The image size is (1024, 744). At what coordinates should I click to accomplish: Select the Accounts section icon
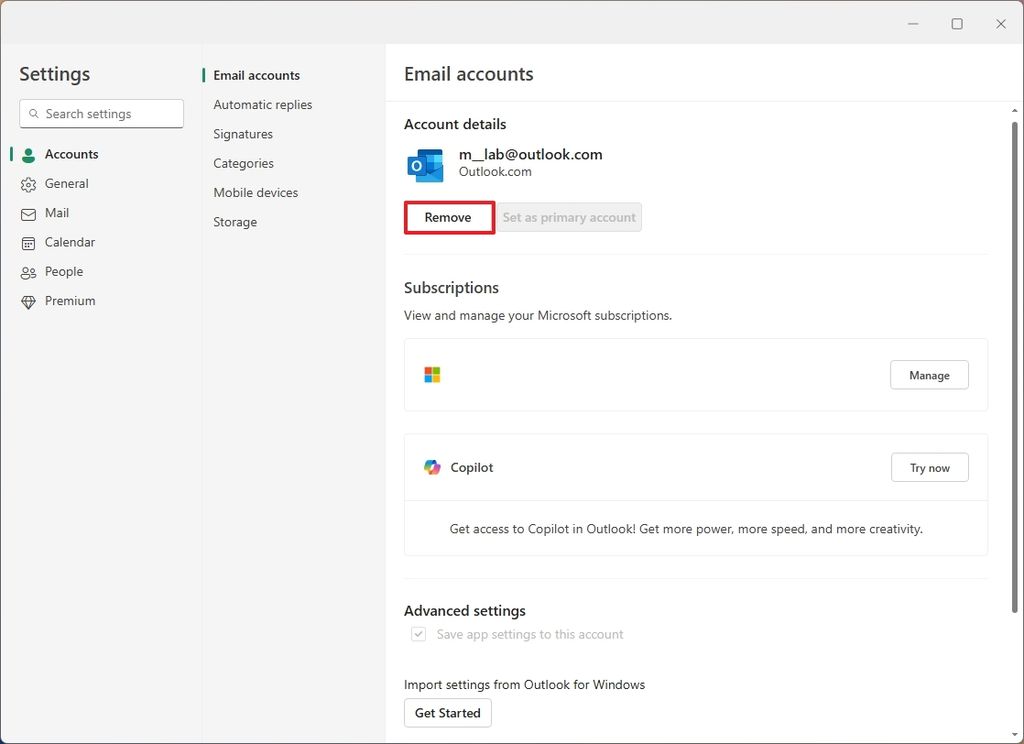pos(27,154)
